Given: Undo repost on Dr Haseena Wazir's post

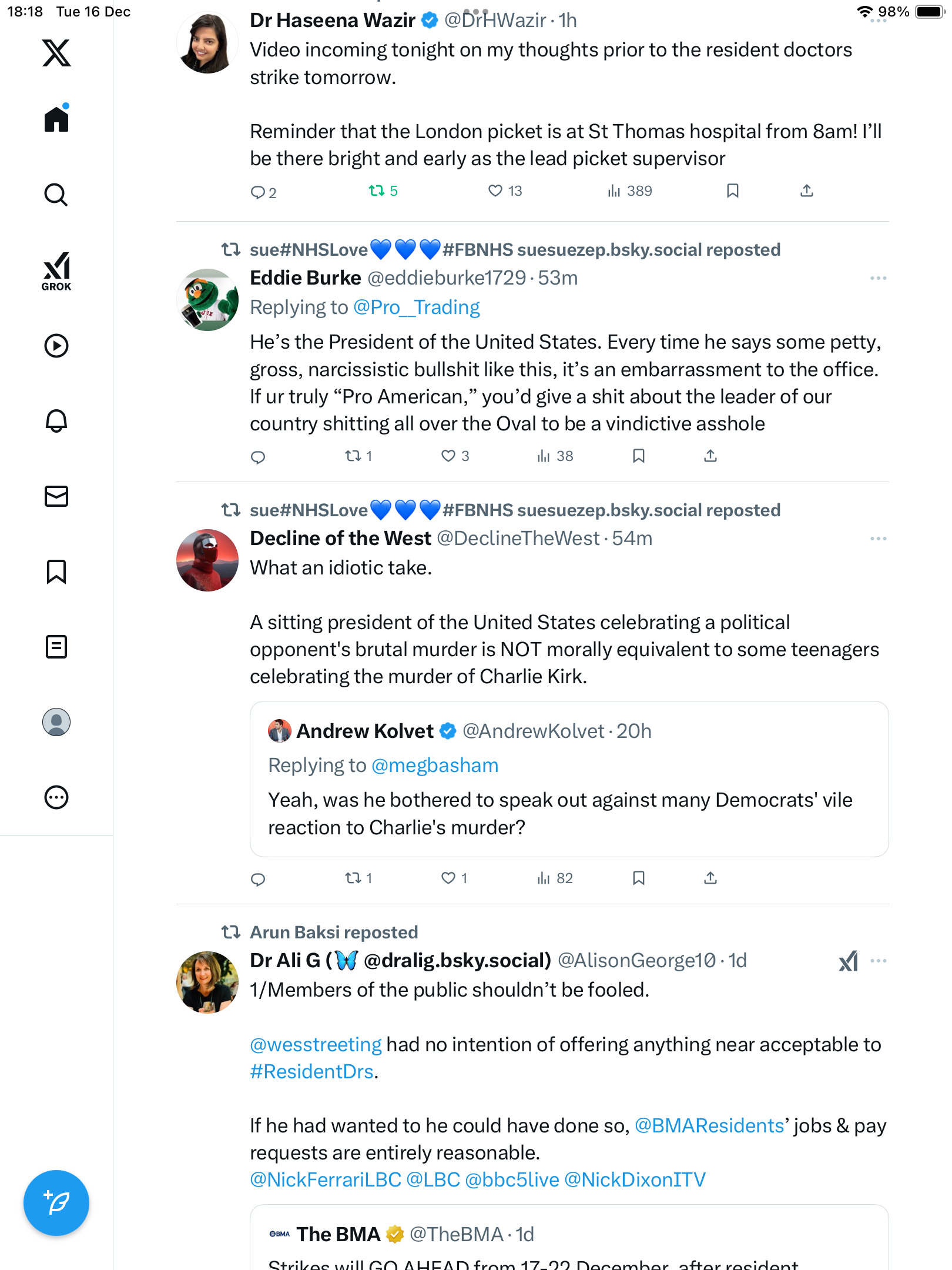Looking at the screenshot, I should pos(377,190).
